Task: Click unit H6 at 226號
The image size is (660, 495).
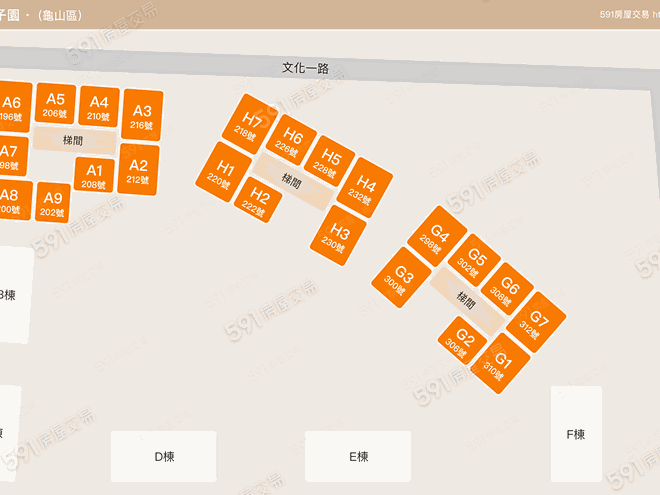Action: 289,142
